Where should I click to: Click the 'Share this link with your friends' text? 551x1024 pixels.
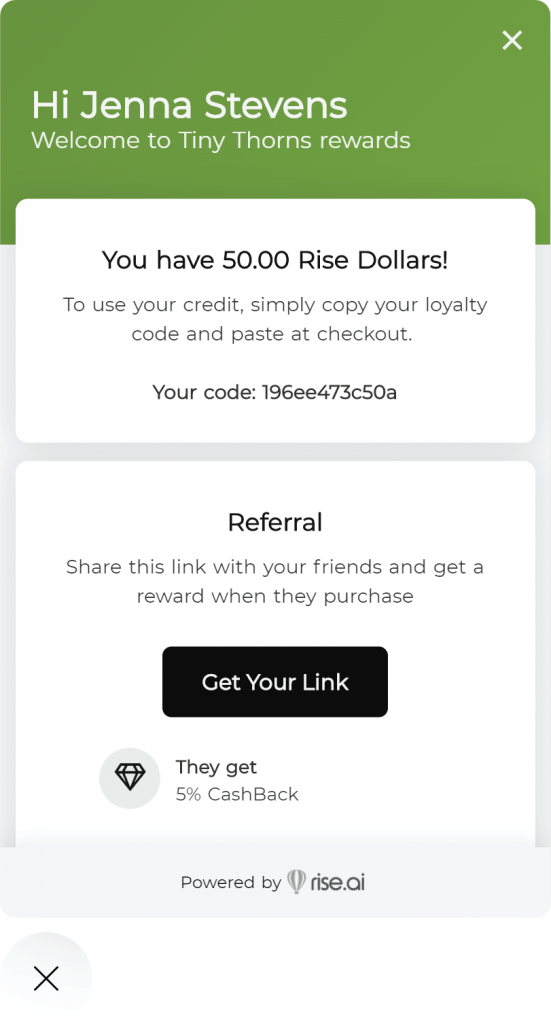click(275, 567)
